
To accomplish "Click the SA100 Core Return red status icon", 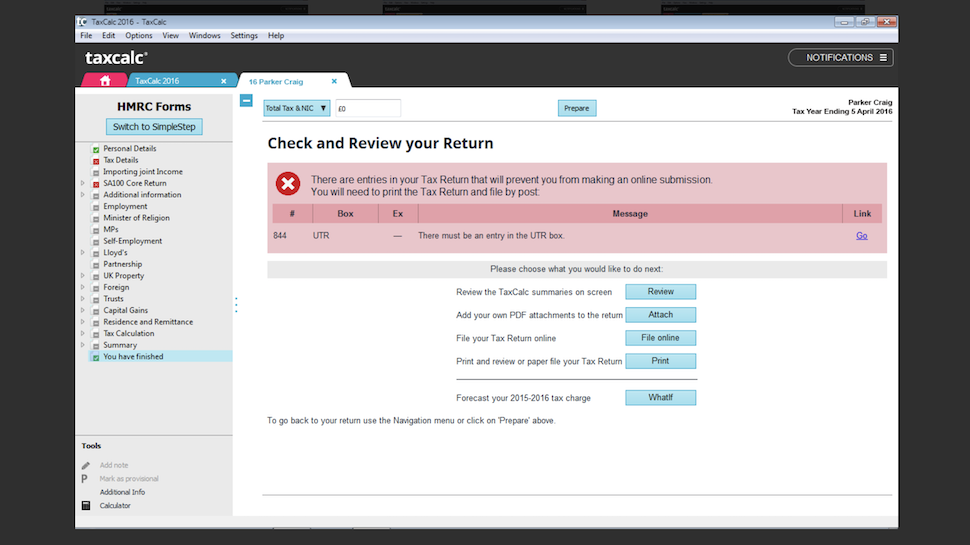I will point(96,184).
